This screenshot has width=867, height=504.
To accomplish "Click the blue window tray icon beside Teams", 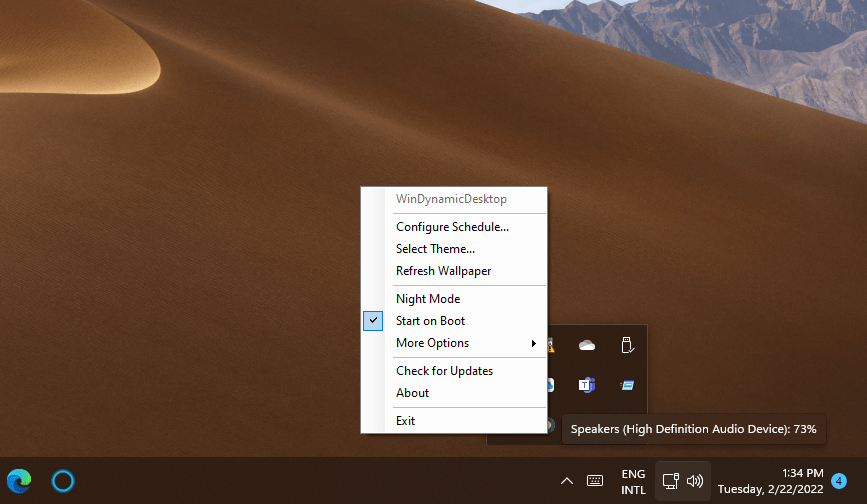I will (x=627, y=385).
